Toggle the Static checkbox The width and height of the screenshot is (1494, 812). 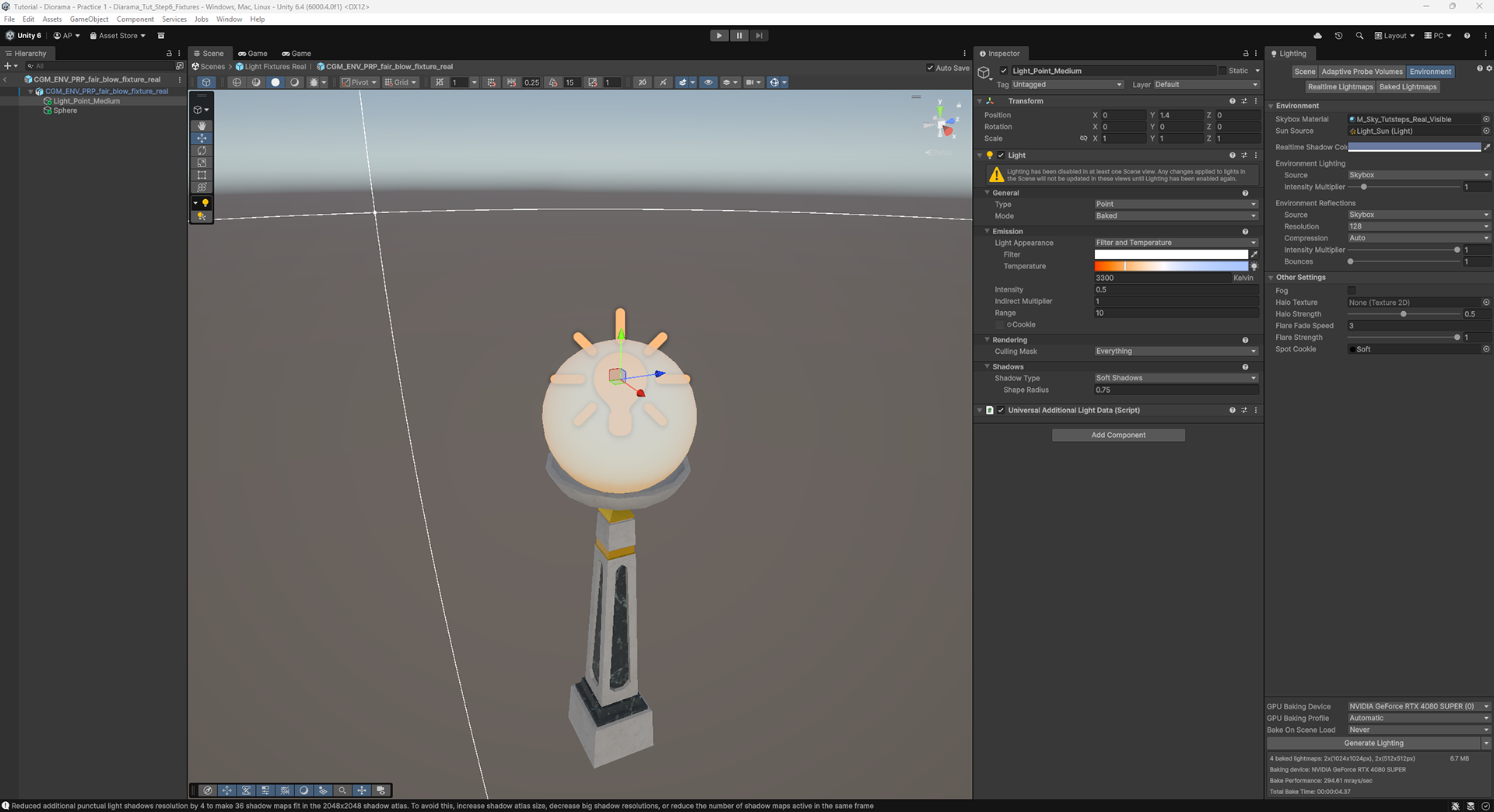pos(1222,71)
